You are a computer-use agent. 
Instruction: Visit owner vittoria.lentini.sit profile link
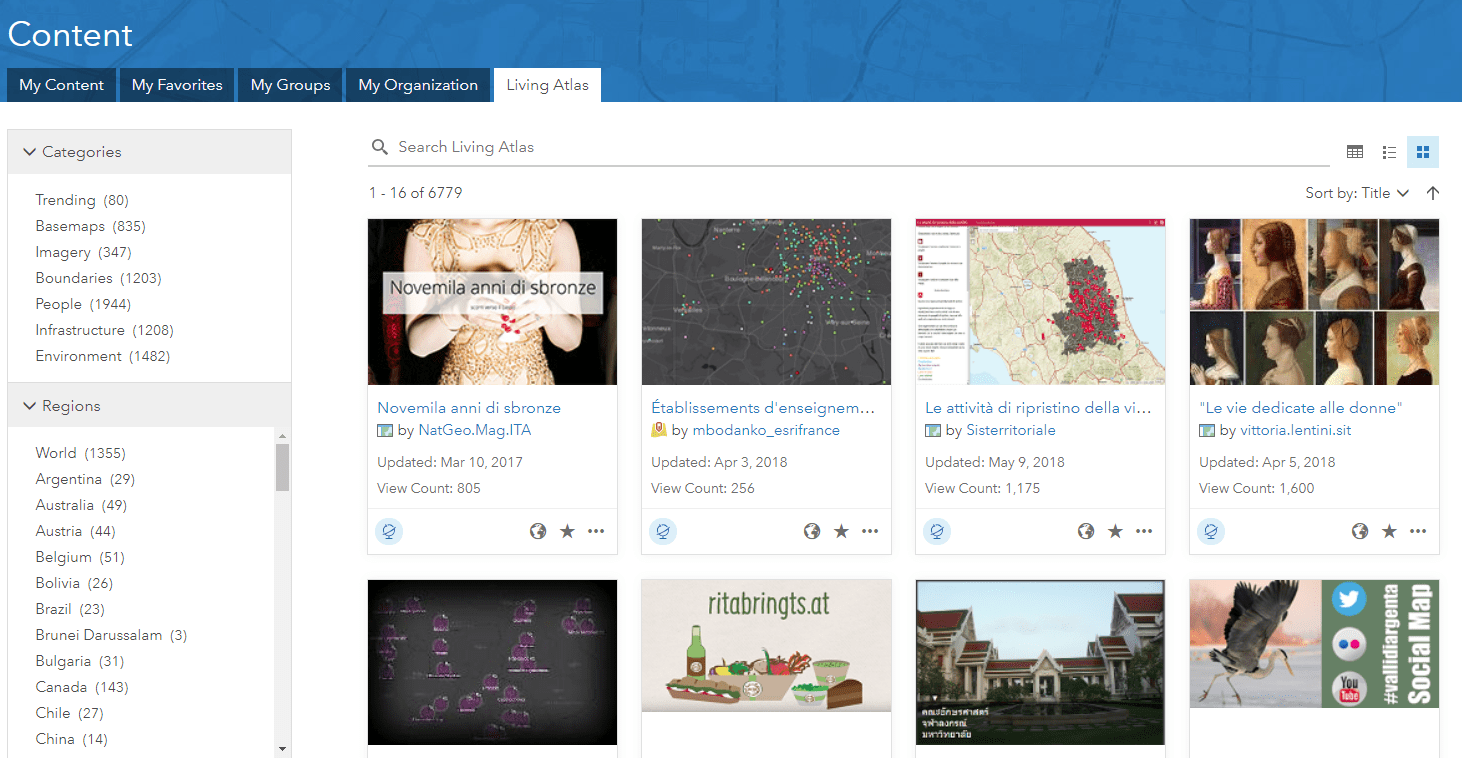point(1296,431)
